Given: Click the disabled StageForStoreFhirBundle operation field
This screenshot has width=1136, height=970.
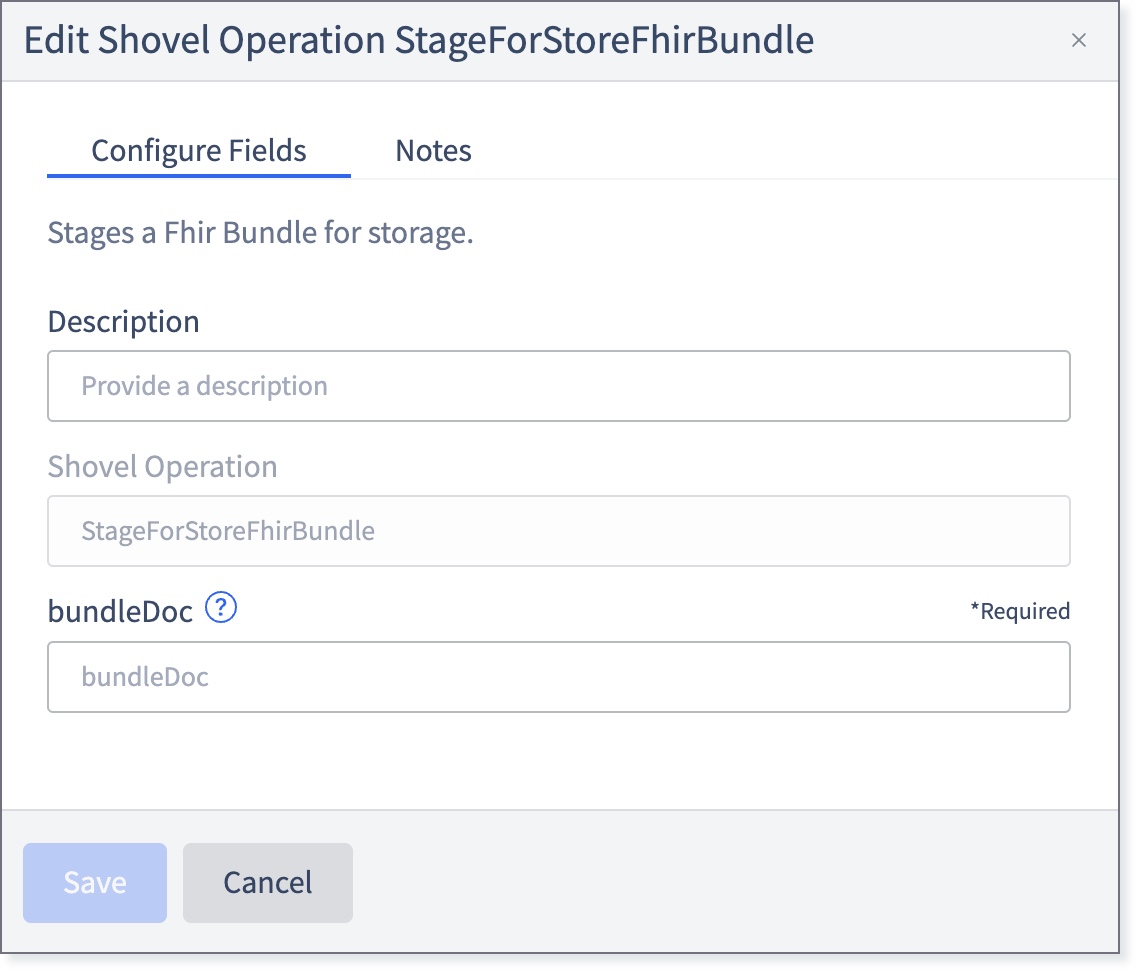Looking at the screenshot, I should coord(559,531).
